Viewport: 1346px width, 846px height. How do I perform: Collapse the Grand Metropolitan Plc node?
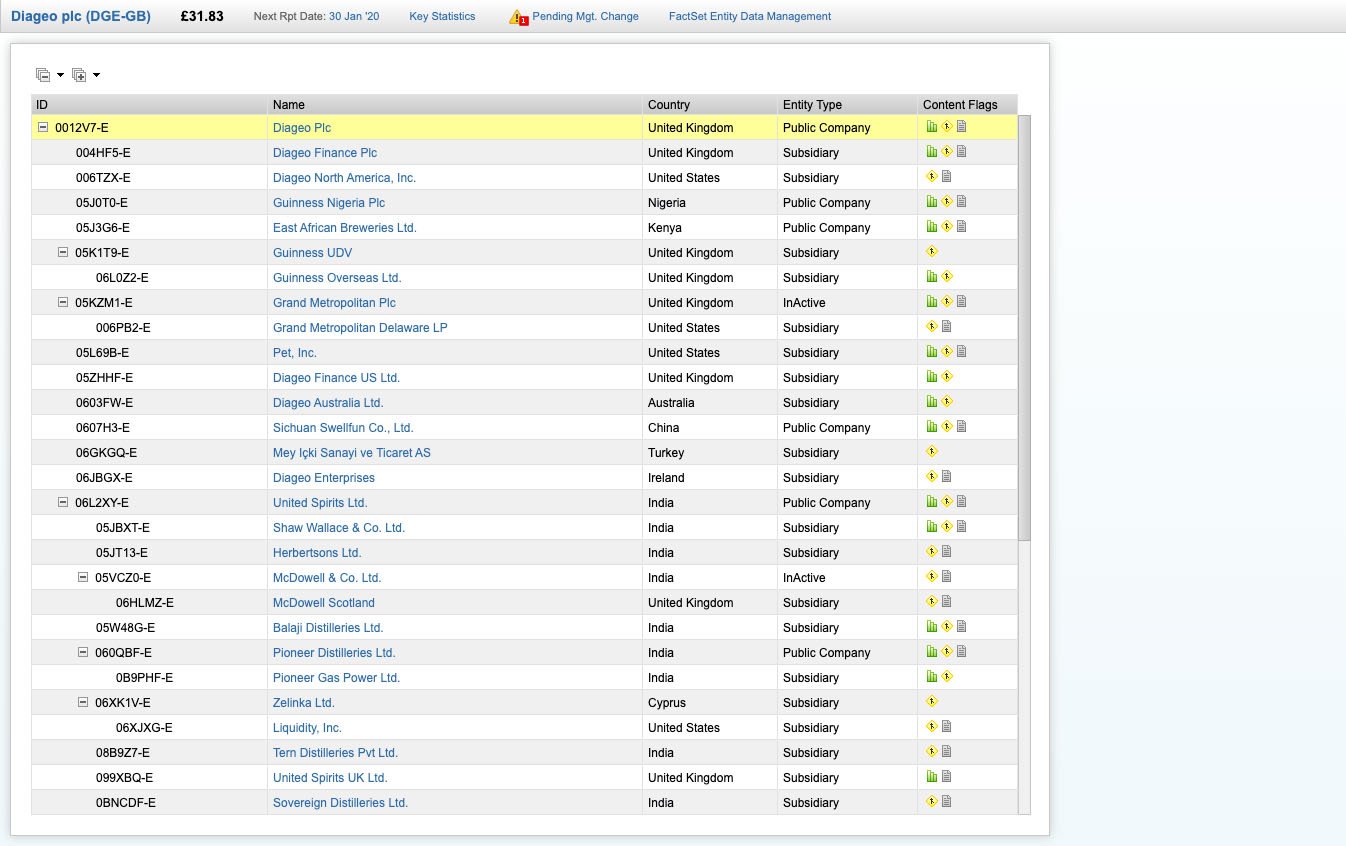coord(63,303)
